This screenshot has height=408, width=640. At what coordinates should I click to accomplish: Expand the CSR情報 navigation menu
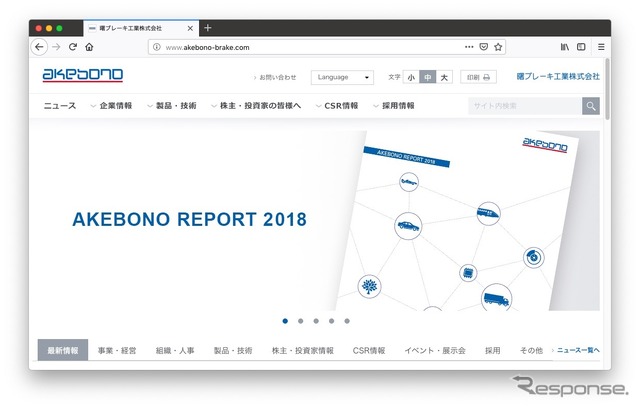[337, 106]
